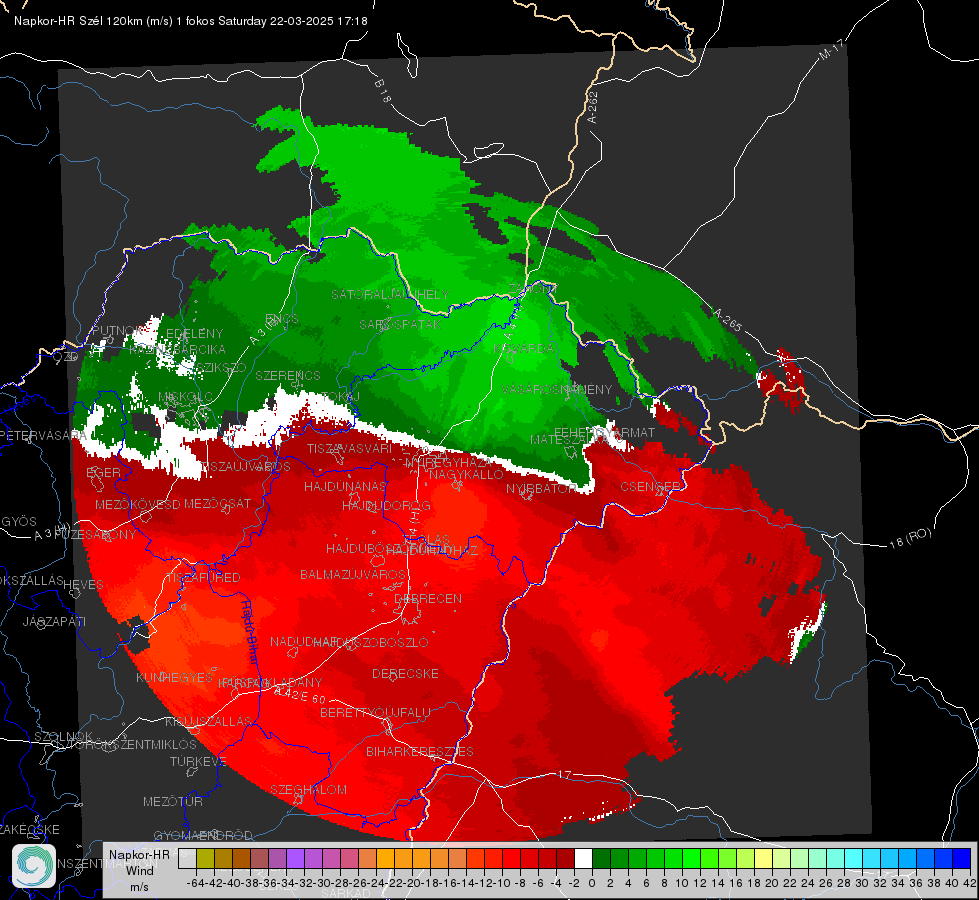Select the purple legend swatch between -34 and -32
Screen dimensions: 979x900
tap(295, 859)
